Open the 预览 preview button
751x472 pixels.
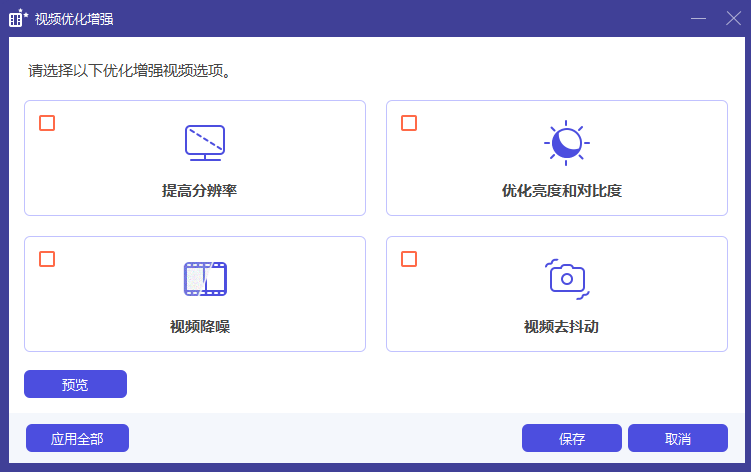click(x=75, y=384)
